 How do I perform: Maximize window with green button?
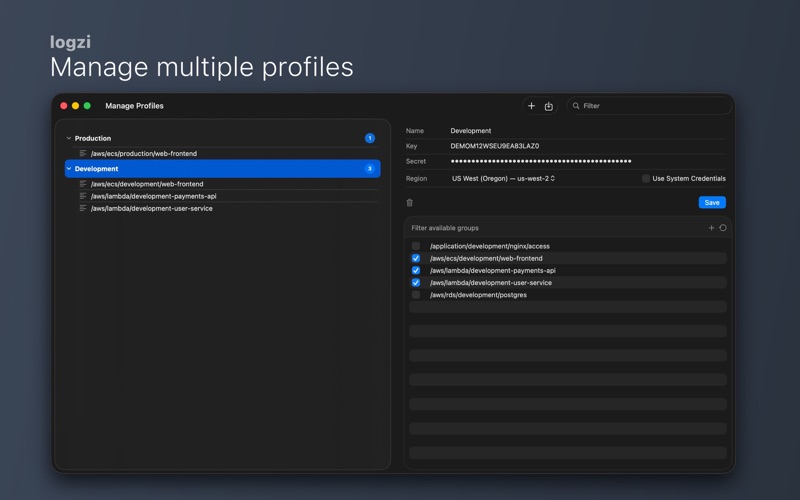pos(87,106)
